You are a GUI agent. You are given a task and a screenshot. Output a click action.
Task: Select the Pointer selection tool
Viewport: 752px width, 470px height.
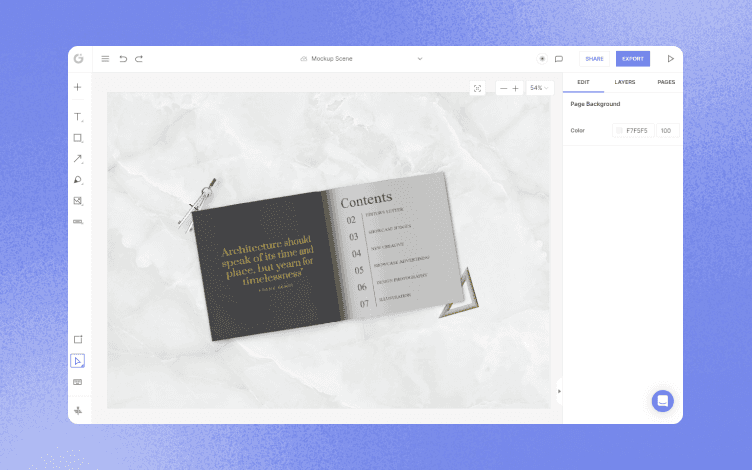click(78, 361)
